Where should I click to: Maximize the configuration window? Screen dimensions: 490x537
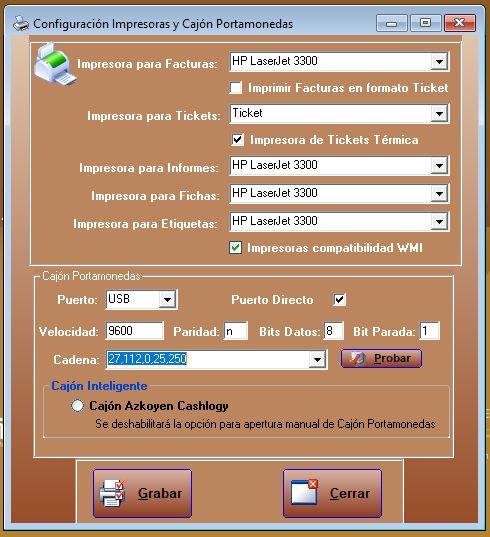point(425,23)
